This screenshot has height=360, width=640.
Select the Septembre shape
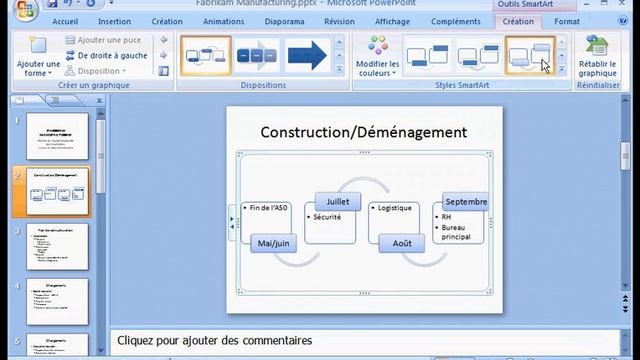click(x=466, y=202)
